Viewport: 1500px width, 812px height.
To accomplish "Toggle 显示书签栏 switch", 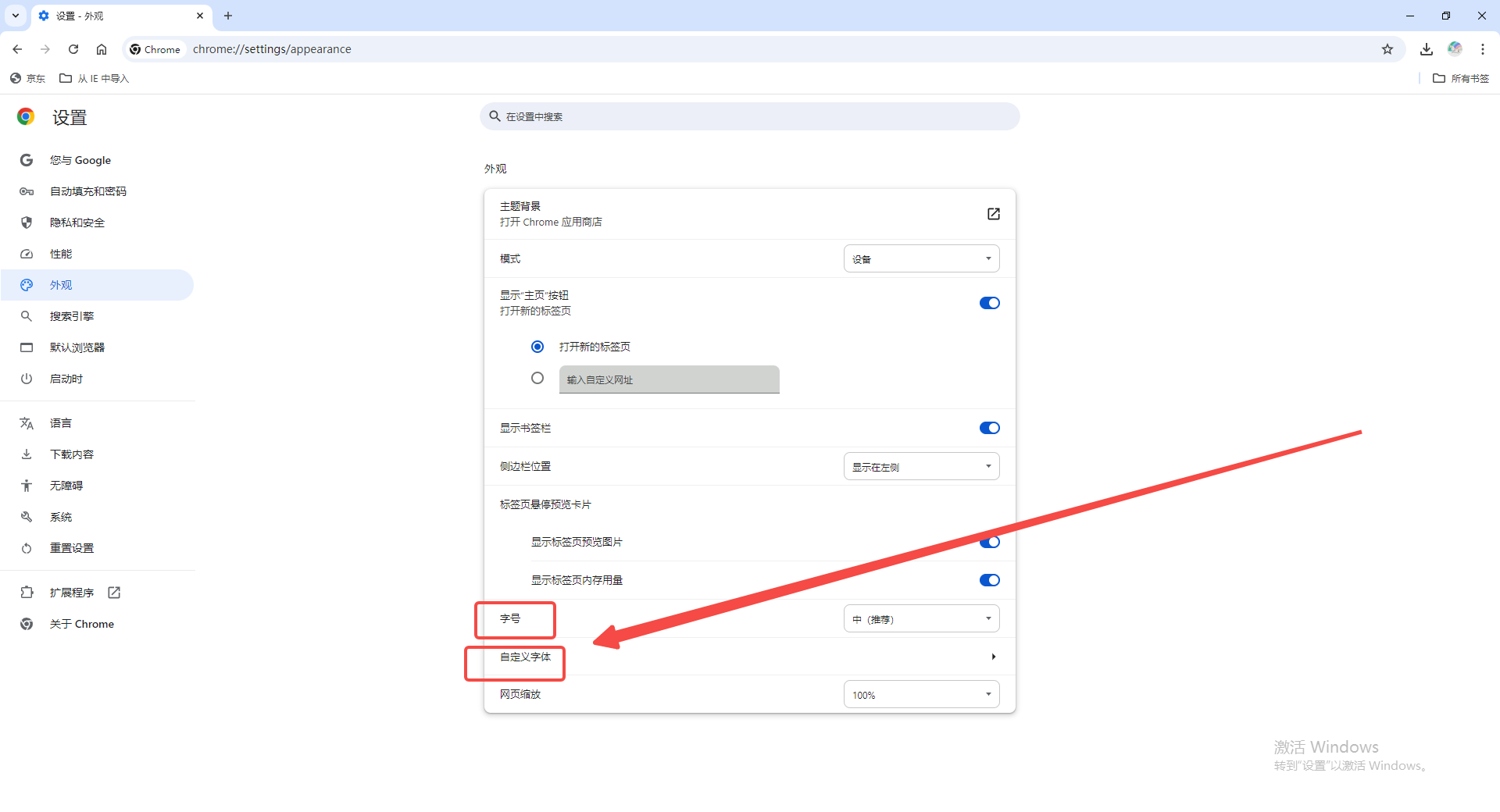I will [990, 428].
